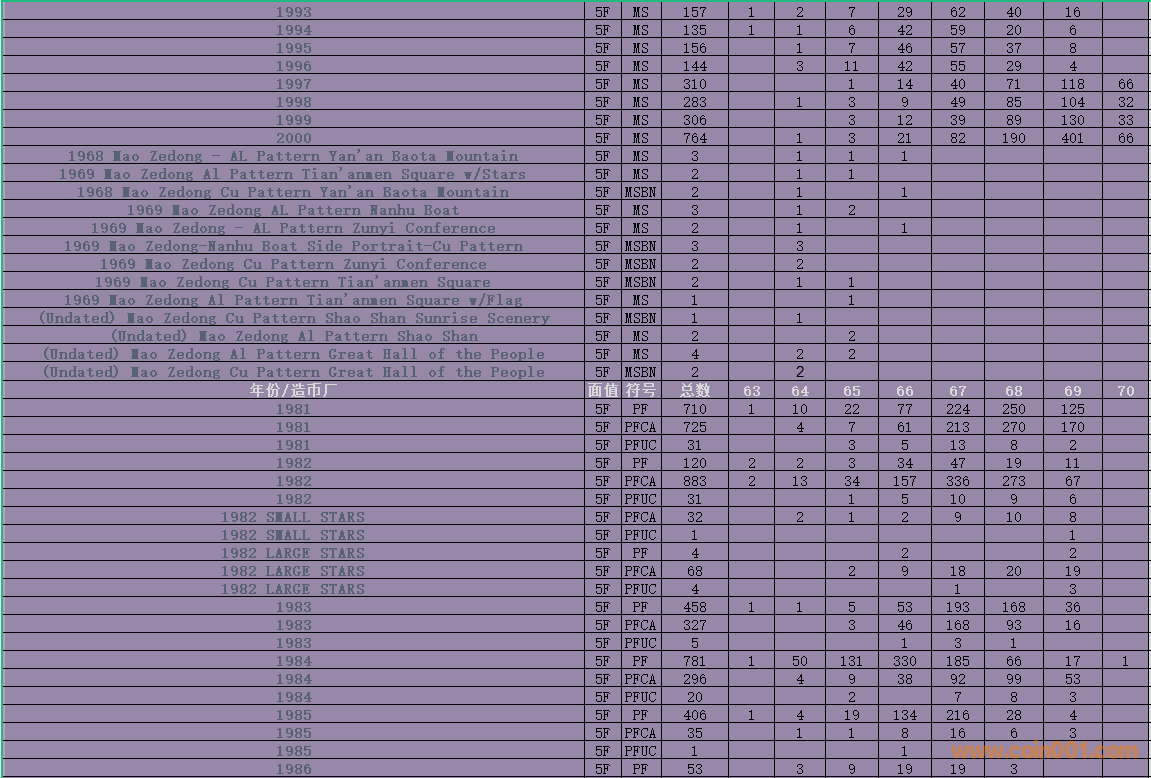Select 1969 Tian'anmen Square w/Flag row label
This screenshot has height=778, width=1151.
pyautogui.click(x=293, y=301)
